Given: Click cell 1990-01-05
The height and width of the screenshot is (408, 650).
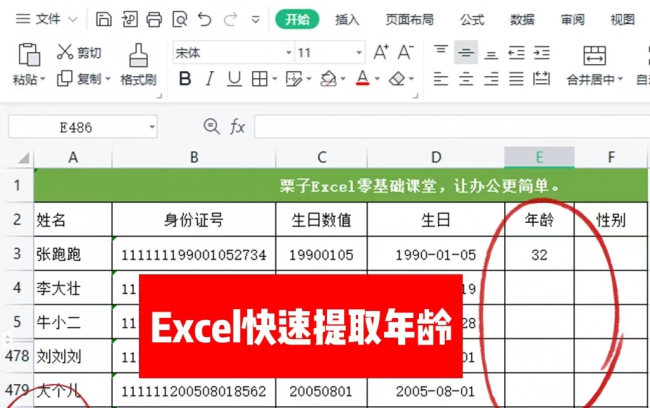Looking at the screenshot, I should (x=436, y=254).
